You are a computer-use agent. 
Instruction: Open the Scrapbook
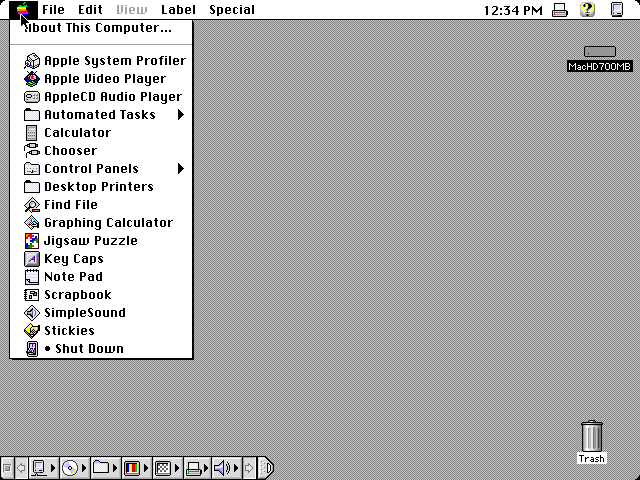point(101,295)
